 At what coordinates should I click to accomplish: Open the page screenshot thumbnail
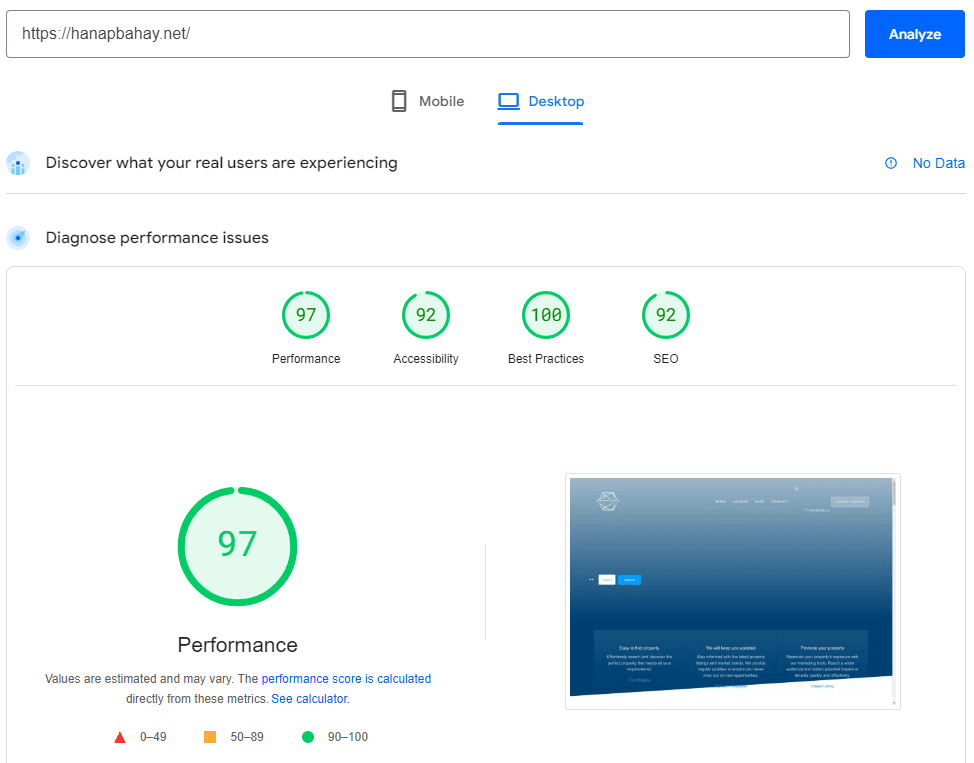[732, 591]
